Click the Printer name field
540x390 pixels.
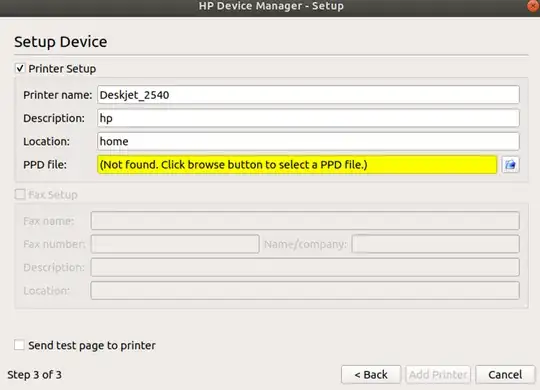(x=308, y=95)
